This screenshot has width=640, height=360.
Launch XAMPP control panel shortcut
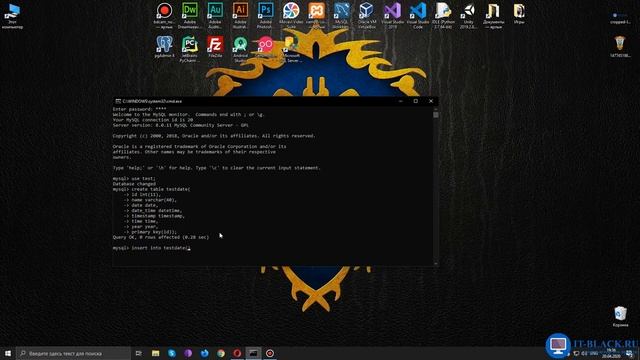(x=316, y=16)
